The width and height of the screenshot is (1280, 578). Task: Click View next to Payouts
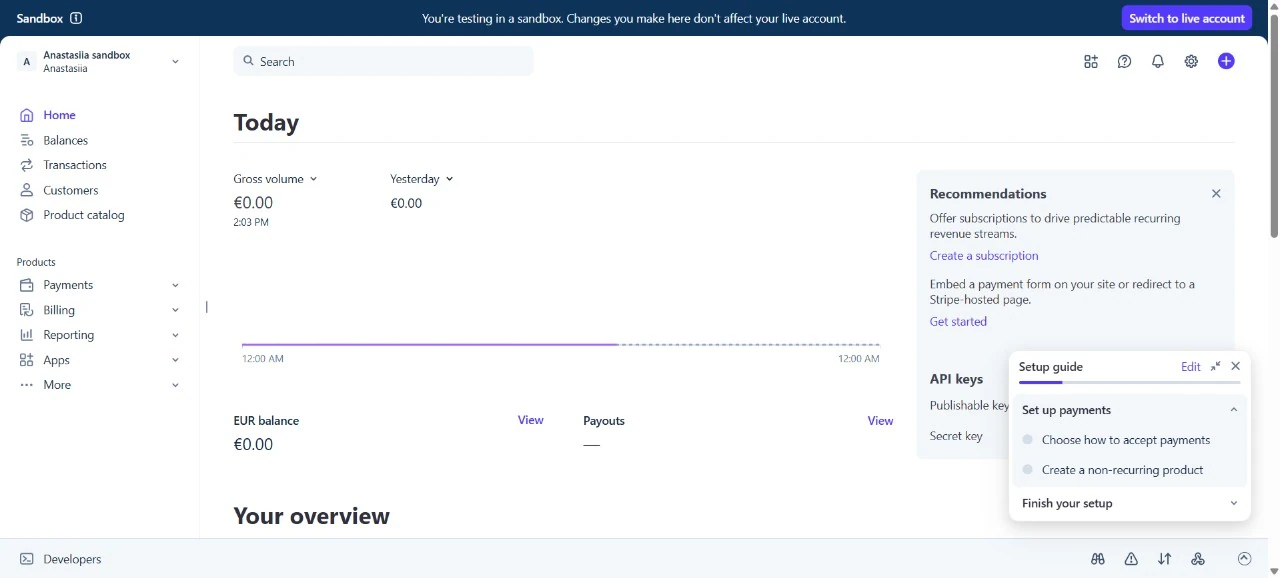click(x=880, y=421)
